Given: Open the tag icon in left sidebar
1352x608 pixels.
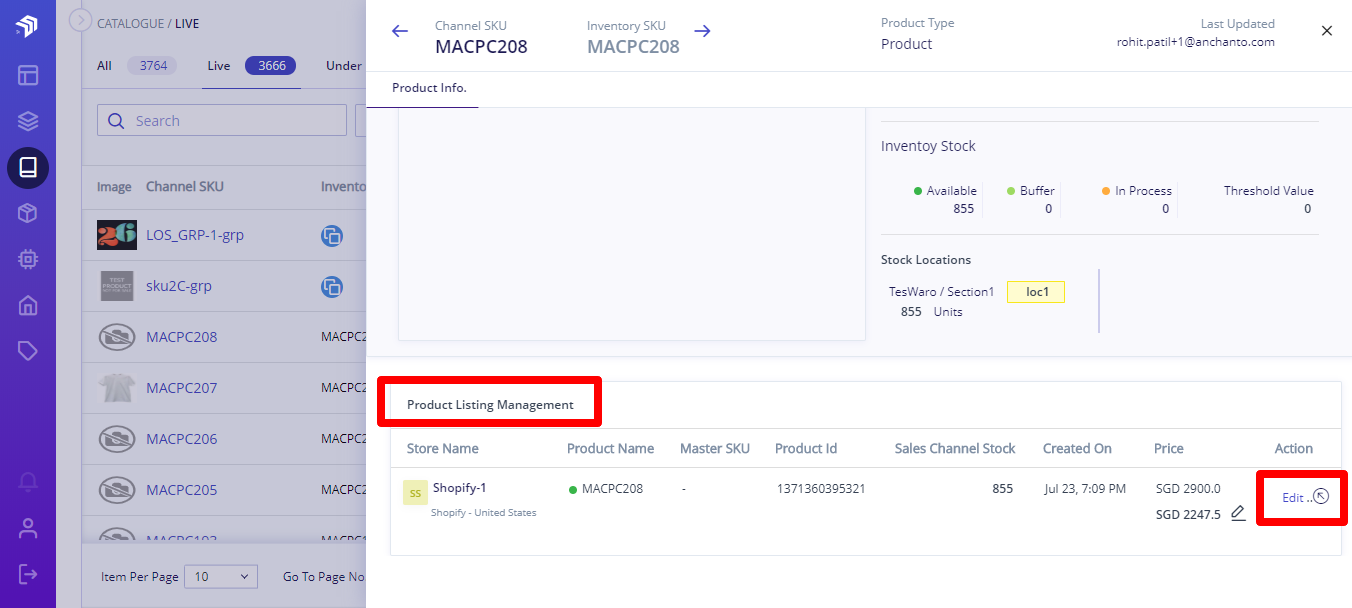Looking at the screenshot, I should pos(28,351).
